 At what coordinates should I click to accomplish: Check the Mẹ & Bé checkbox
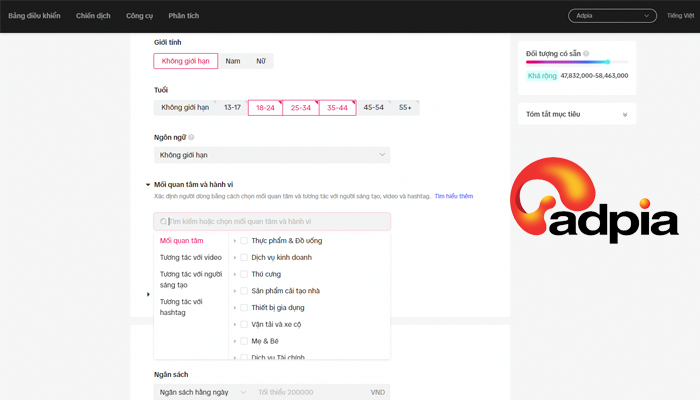pyautogui.click(x=244, y=341)
